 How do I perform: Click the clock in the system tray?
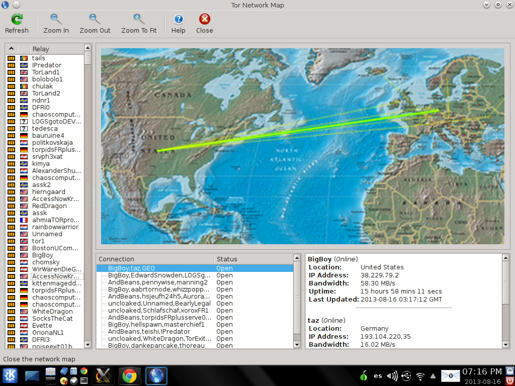click(x=482, y=376)
